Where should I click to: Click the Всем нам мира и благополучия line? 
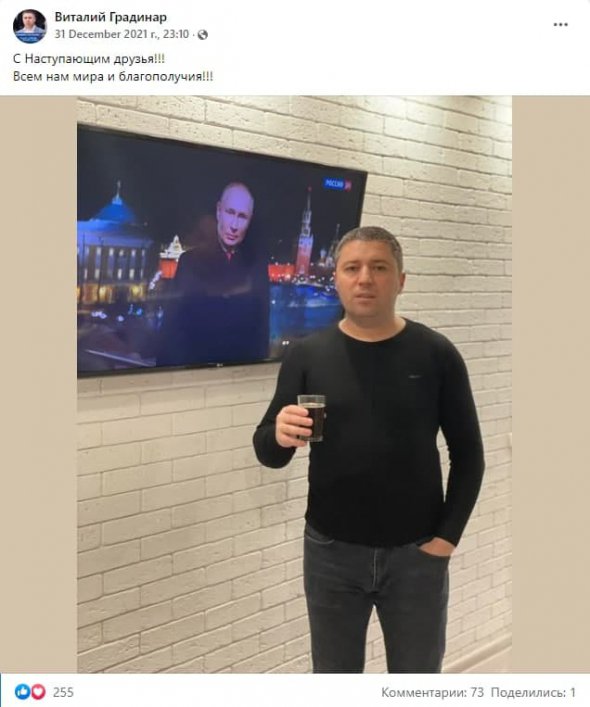[113, 76]
